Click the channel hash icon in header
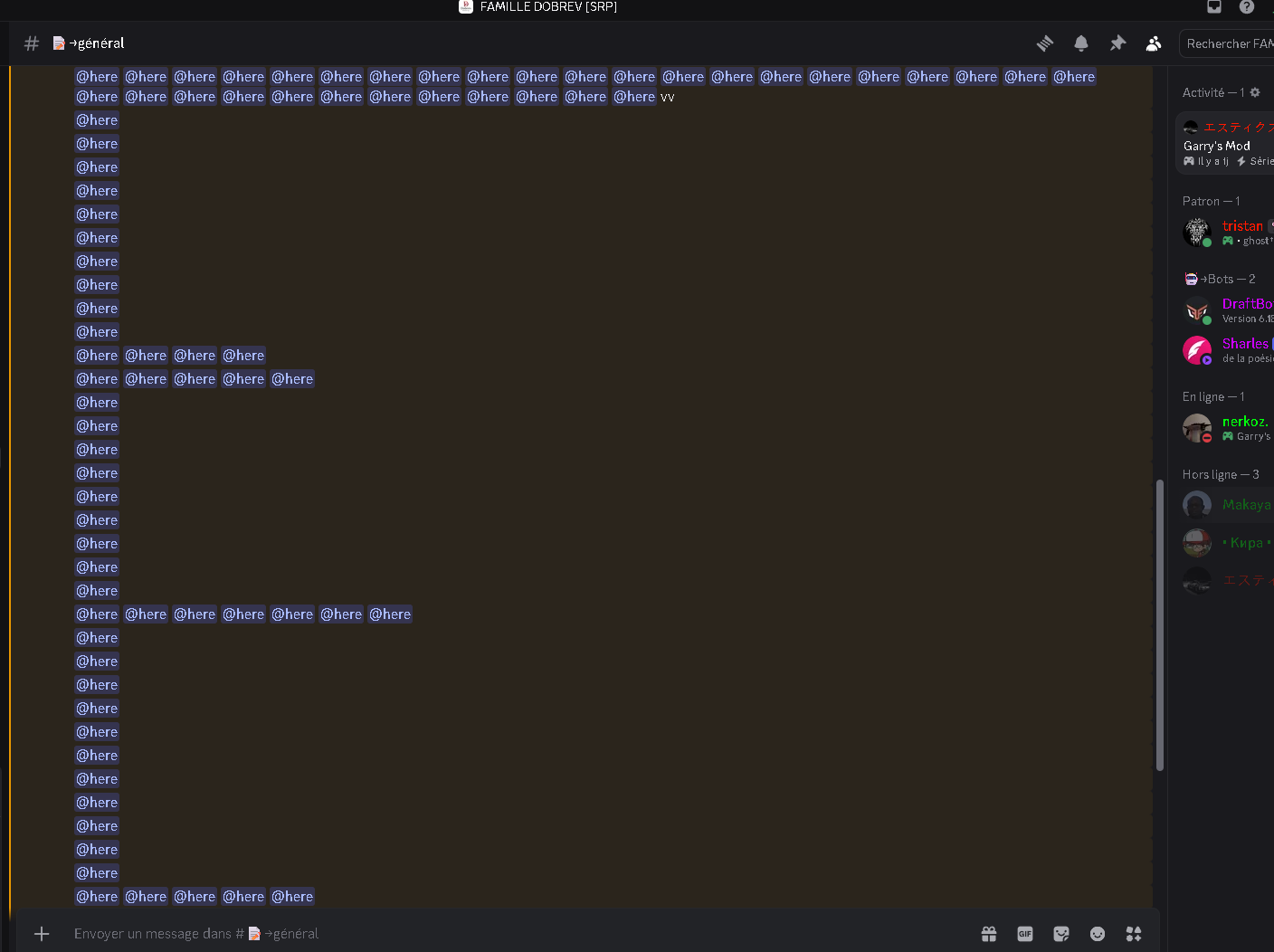1274x952 pixels. (x=32, y=43)
